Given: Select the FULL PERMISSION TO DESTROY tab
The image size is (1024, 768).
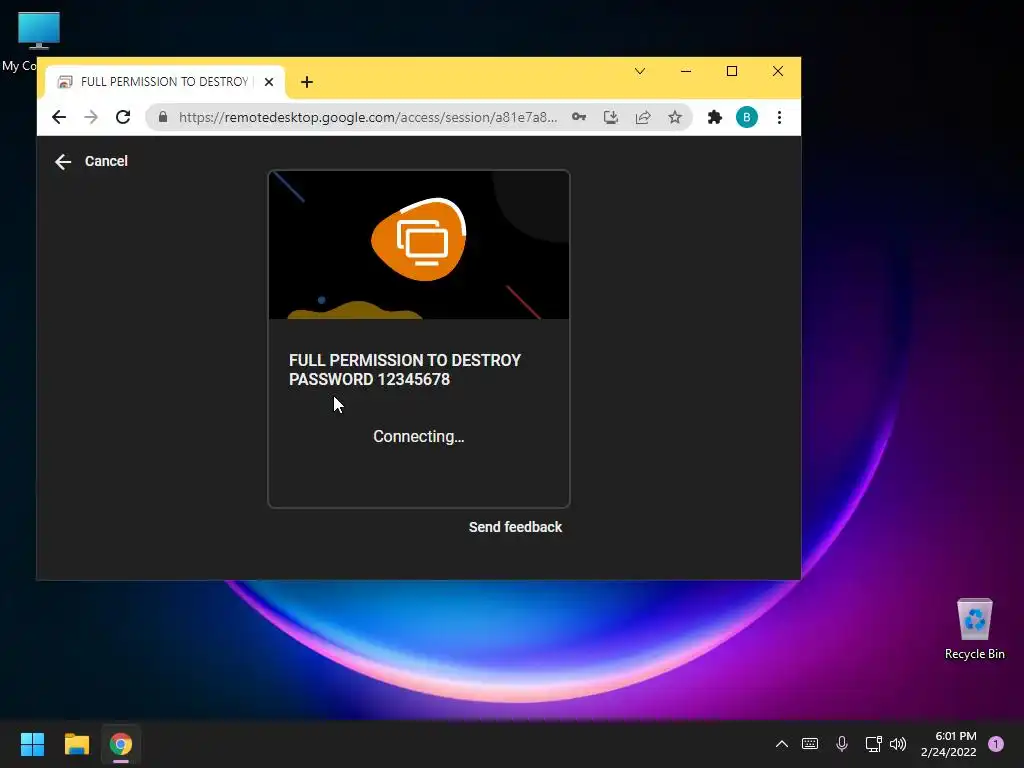Looking at the screenshot, I should click(x=166, y=82).
